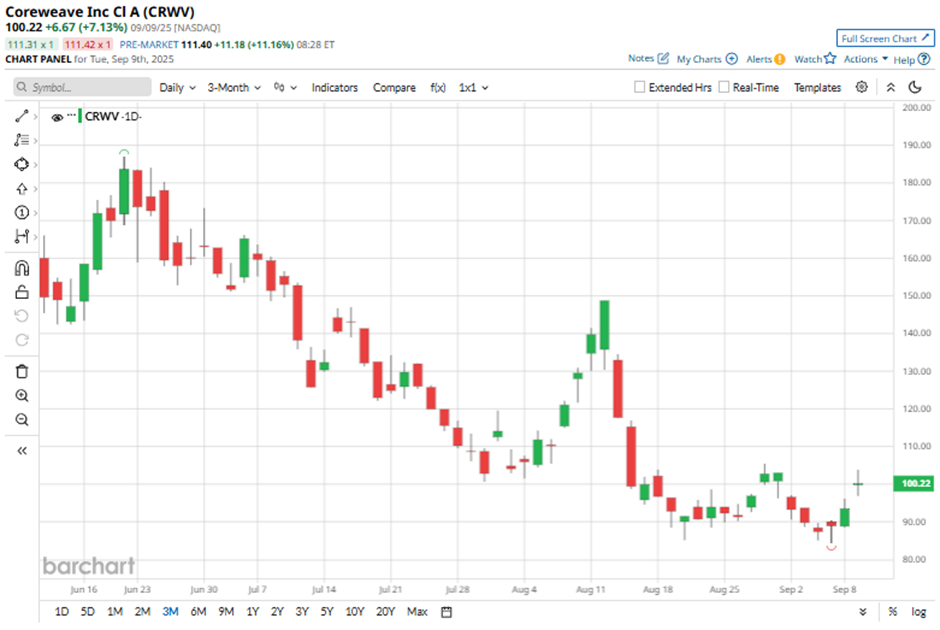Select the 2M range tab
The image size is (940, 630).
(x=142, y=611)
